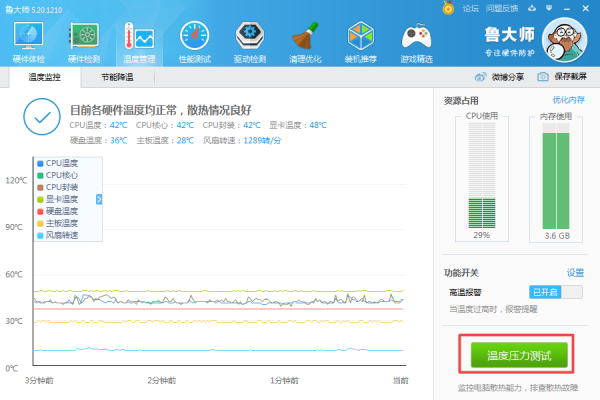Click the gold medal icon
This screenshot has height=400, width=600.
pyautogui.click(x=448, y=8)
